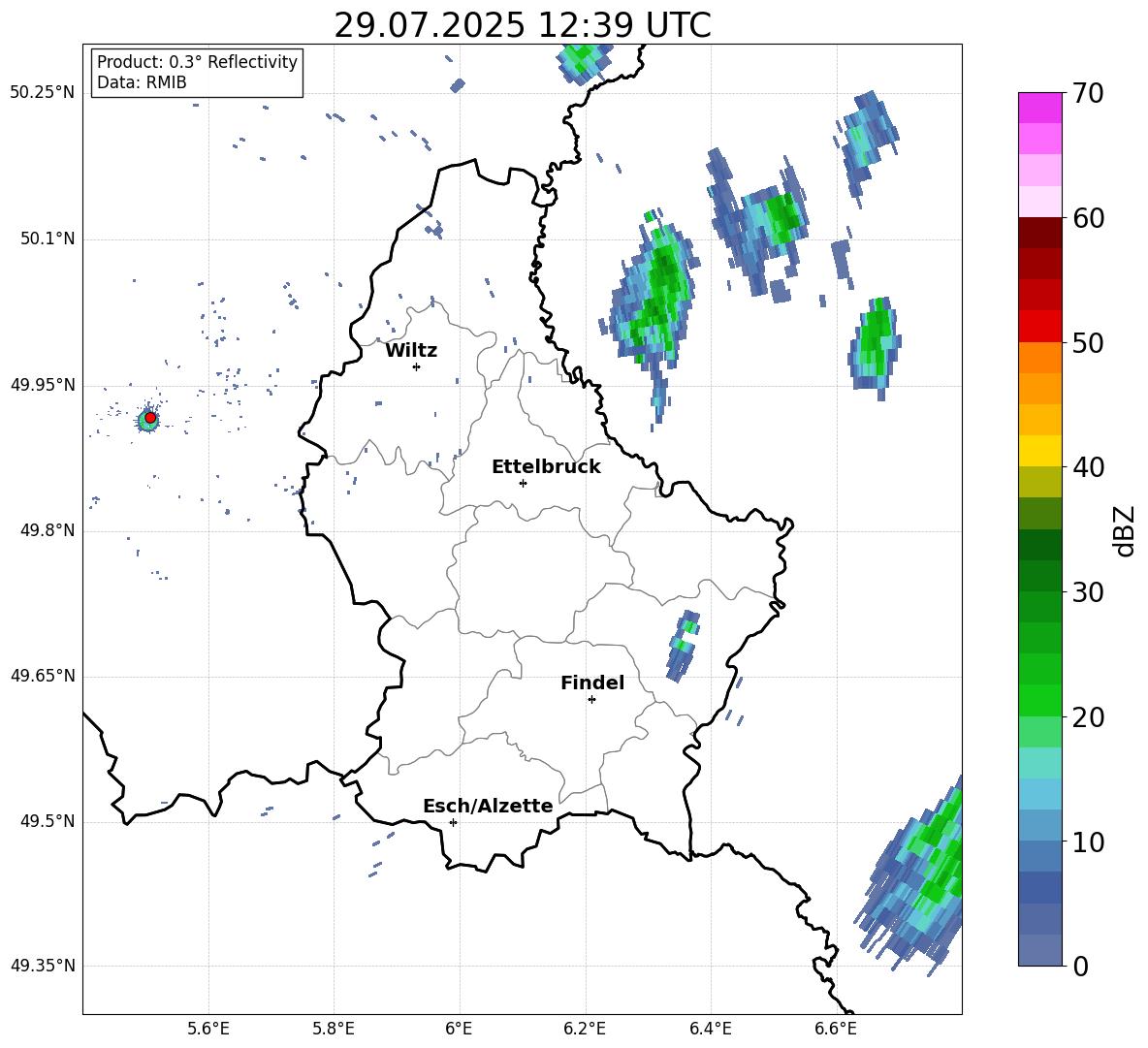The image size is (1148, 1048).
Task: Click the 5.6°E longitude label
Action: tap(208, 1029)
